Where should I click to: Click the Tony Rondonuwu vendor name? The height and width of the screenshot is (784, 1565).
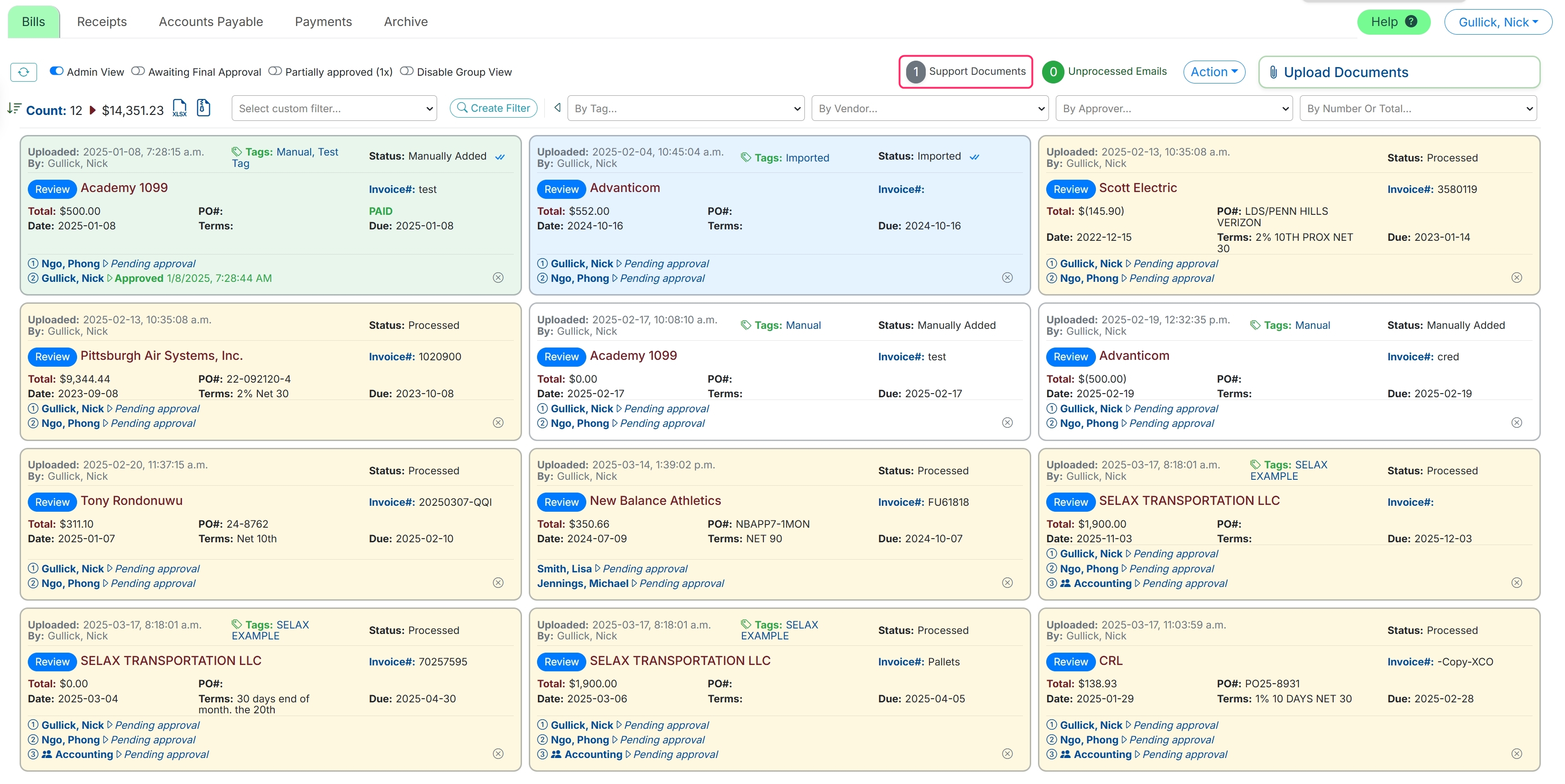click(132, 501)
